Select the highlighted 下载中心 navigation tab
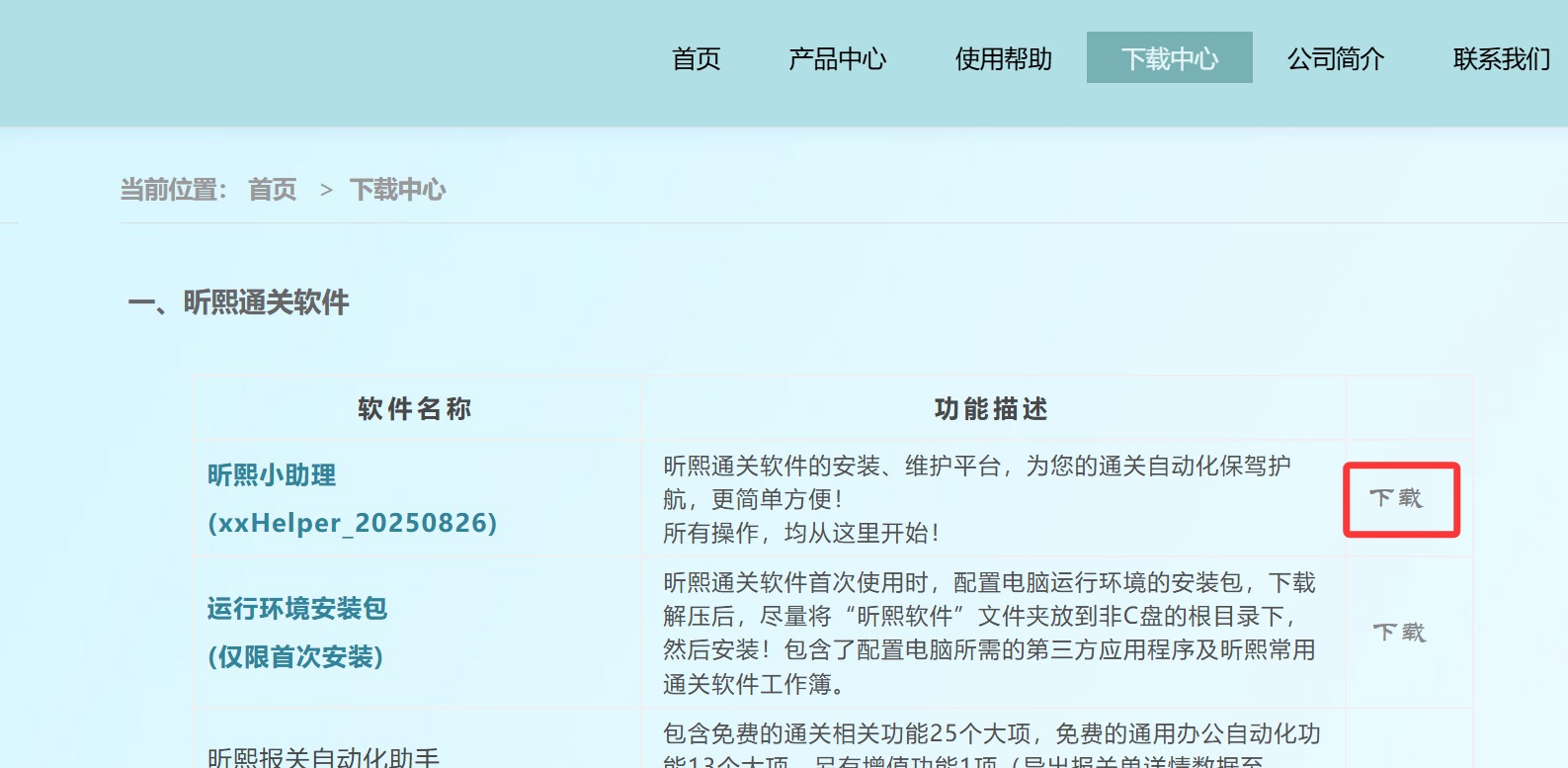The width and height of the screenshot is (1568, 768). [x=1169, y=58]
